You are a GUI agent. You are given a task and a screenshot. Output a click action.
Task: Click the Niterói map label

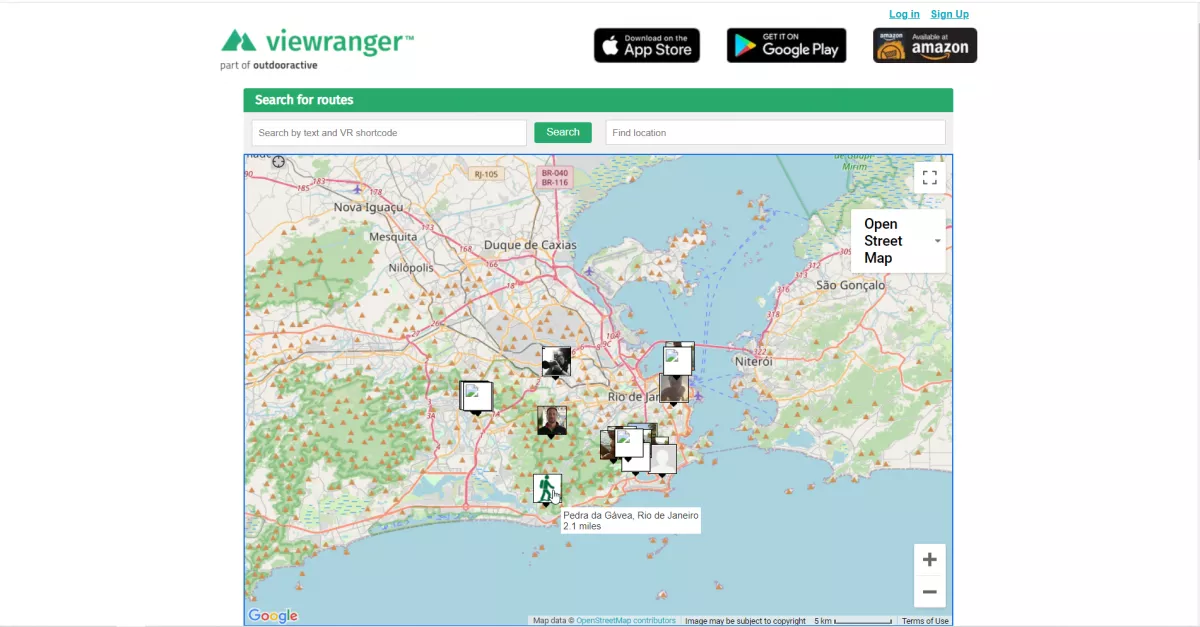(755, 360)
